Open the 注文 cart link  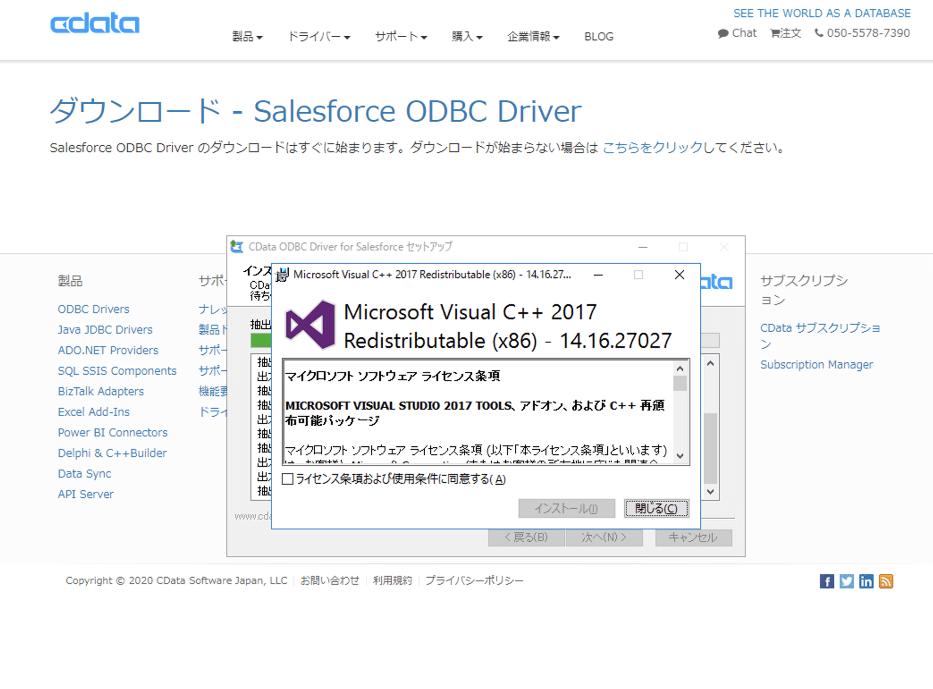785,33
